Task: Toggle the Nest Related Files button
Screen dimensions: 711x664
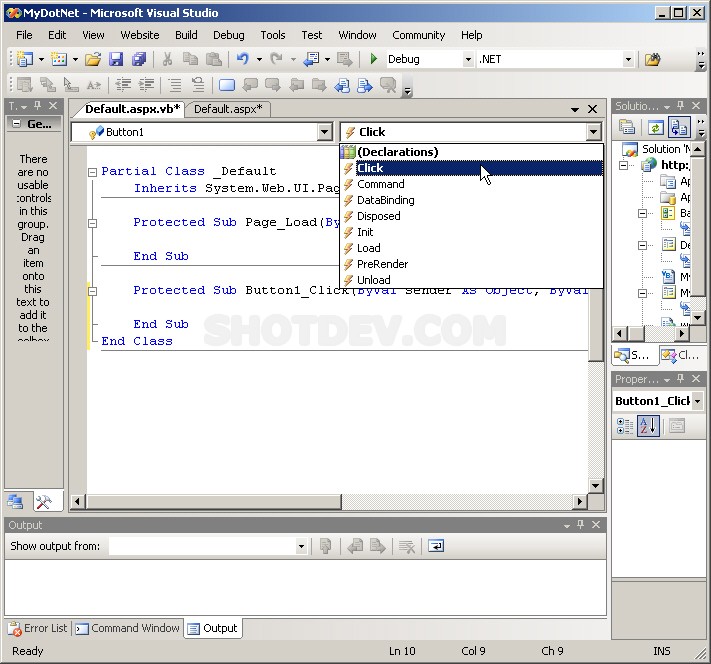Action: (679, 127)
